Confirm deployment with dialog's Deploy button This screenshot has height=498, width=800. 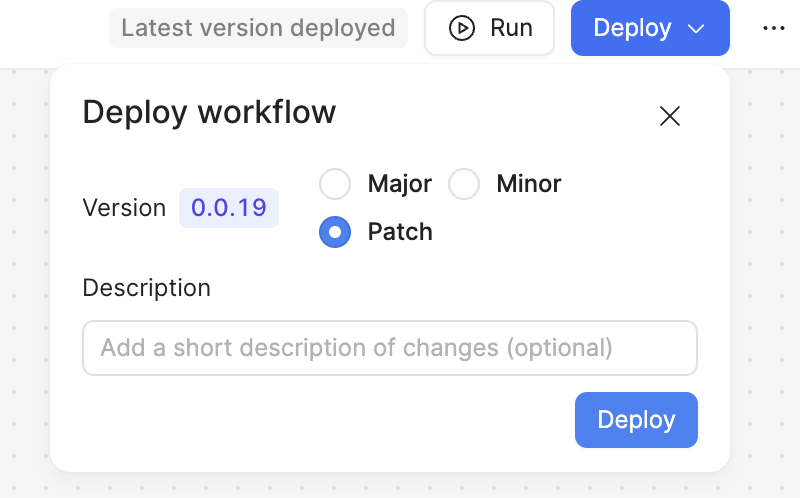(x=636, y=420)
